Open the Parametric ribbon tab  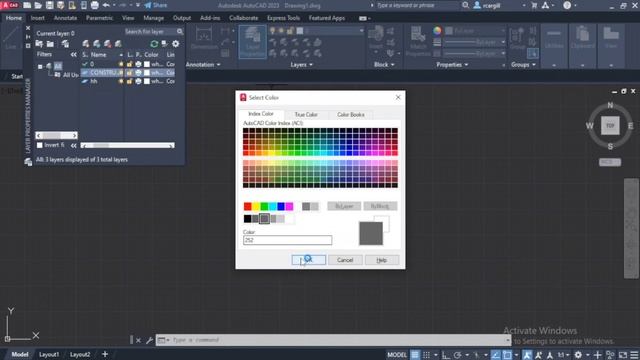pos(99,18)
